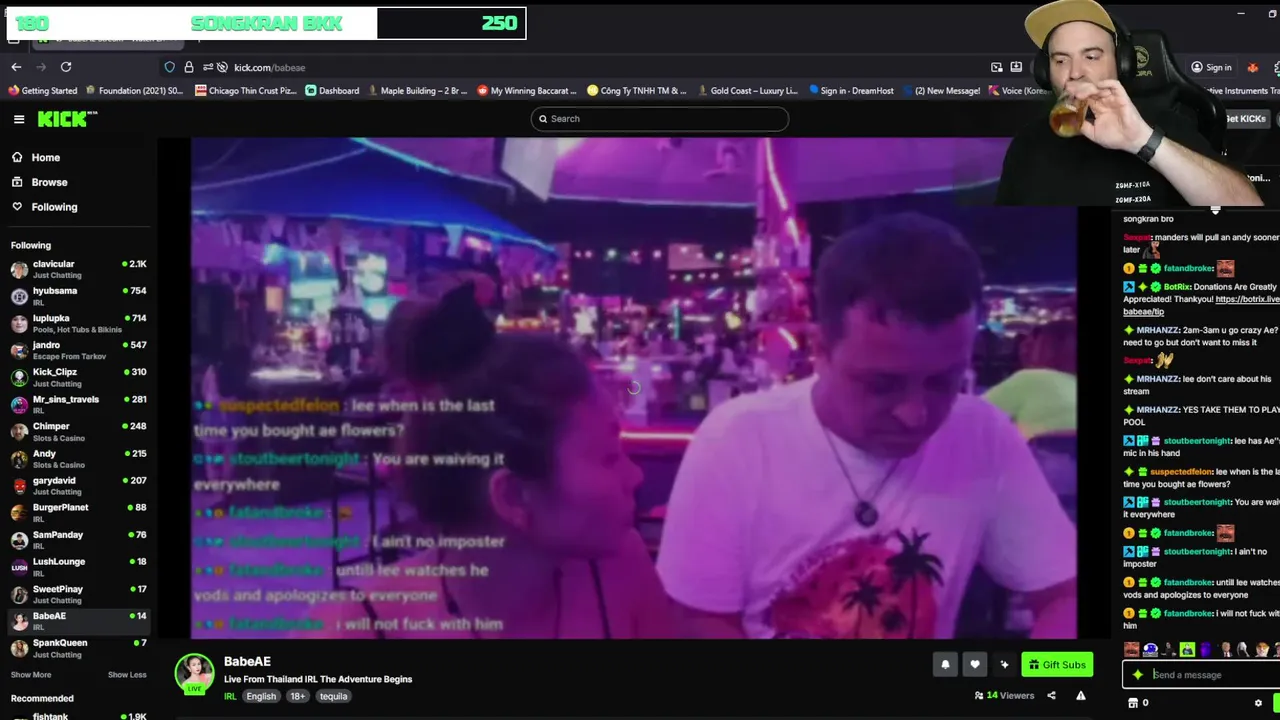Click the green sparkle icon in chat box

pyautogui.click(x=1137, y=675)
